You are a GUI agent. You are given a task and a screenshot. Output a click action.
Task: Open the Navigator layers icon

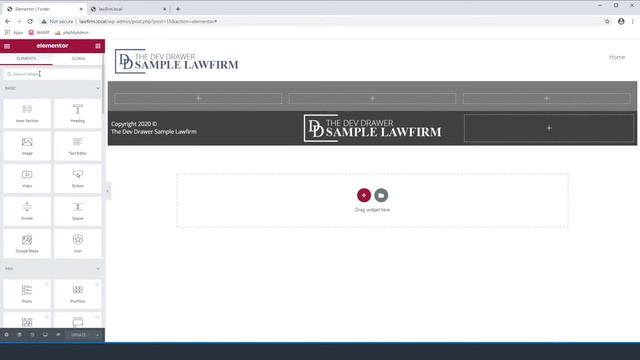tap(19, 335)
